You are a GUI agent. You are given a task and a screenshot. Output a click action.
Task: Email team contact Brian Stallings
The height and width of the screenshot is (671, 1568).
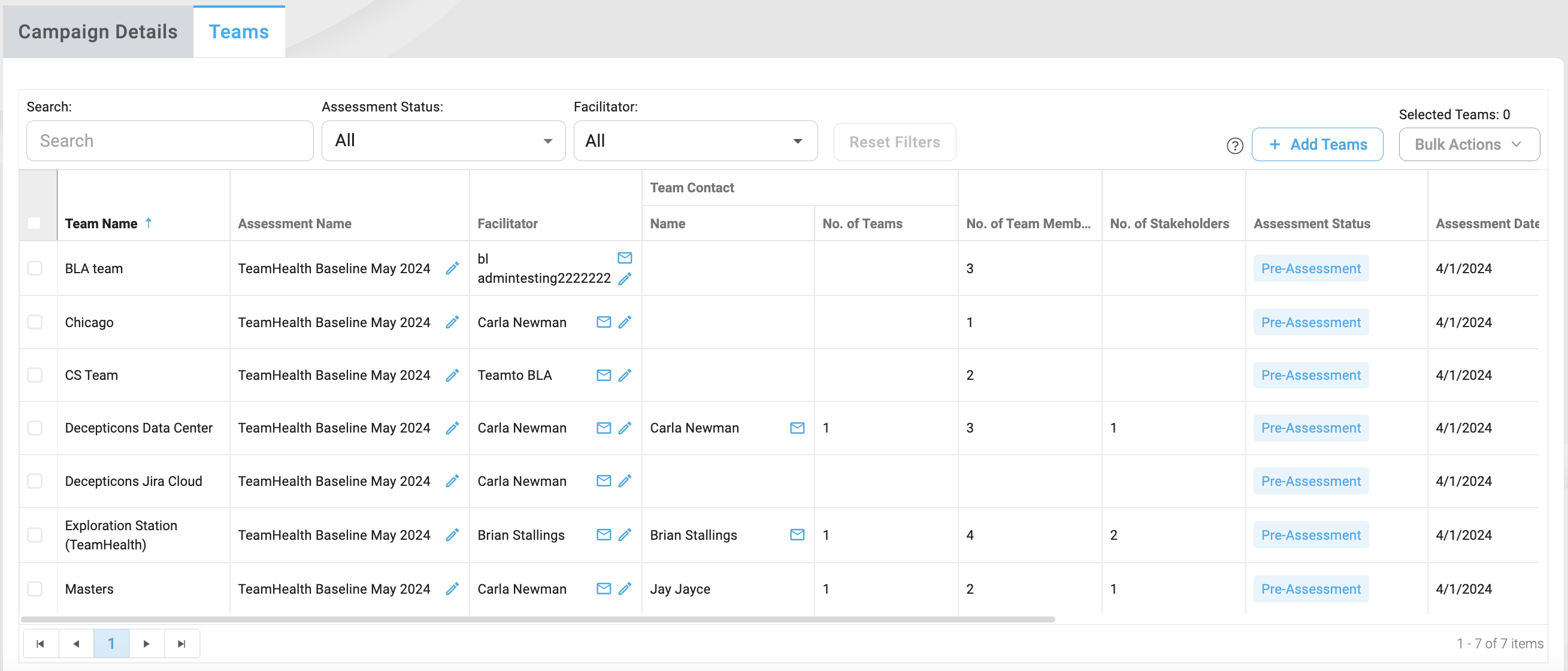click(797, 534)
